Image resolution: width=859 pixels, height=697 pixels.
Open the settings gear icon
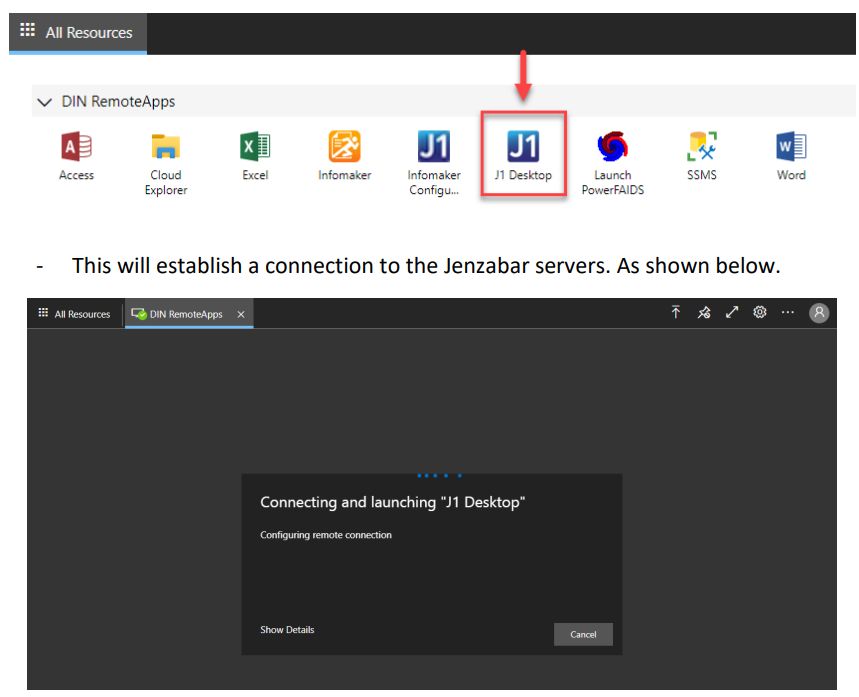tap(759, 312)
